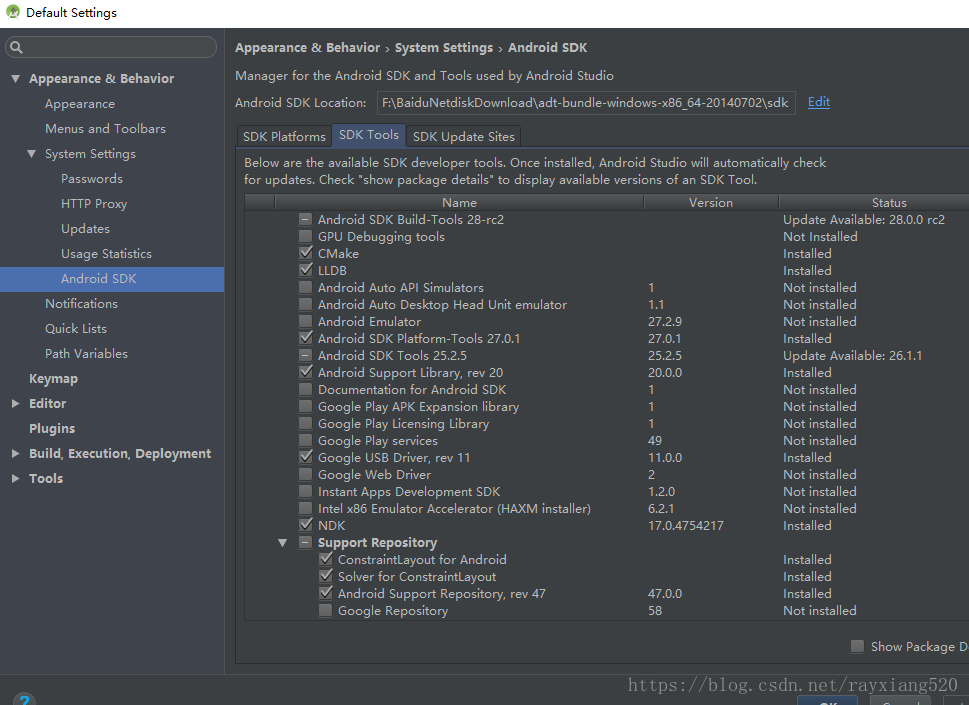Viewport: 969px width, 705px height.
Task: Uncheck Google USB Driver, rev 11
Action: coord(305,457)
